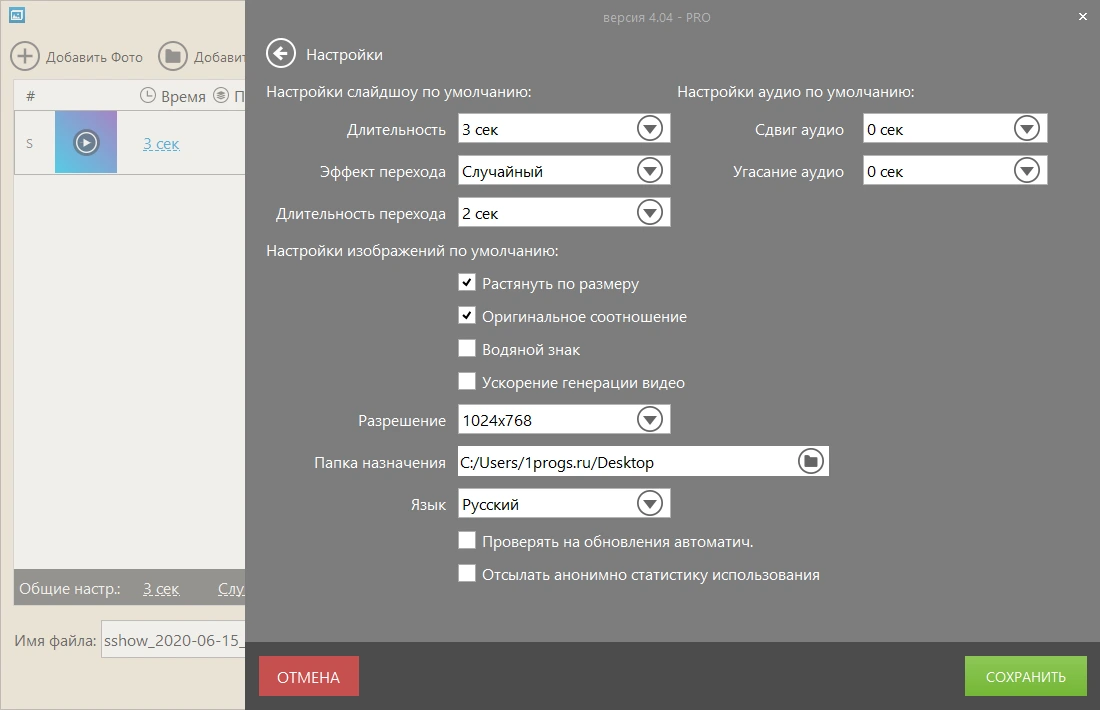Browse destination folder with folder icon
The width and height of the screenshot is (1100, 710).
tap(810, 461)
